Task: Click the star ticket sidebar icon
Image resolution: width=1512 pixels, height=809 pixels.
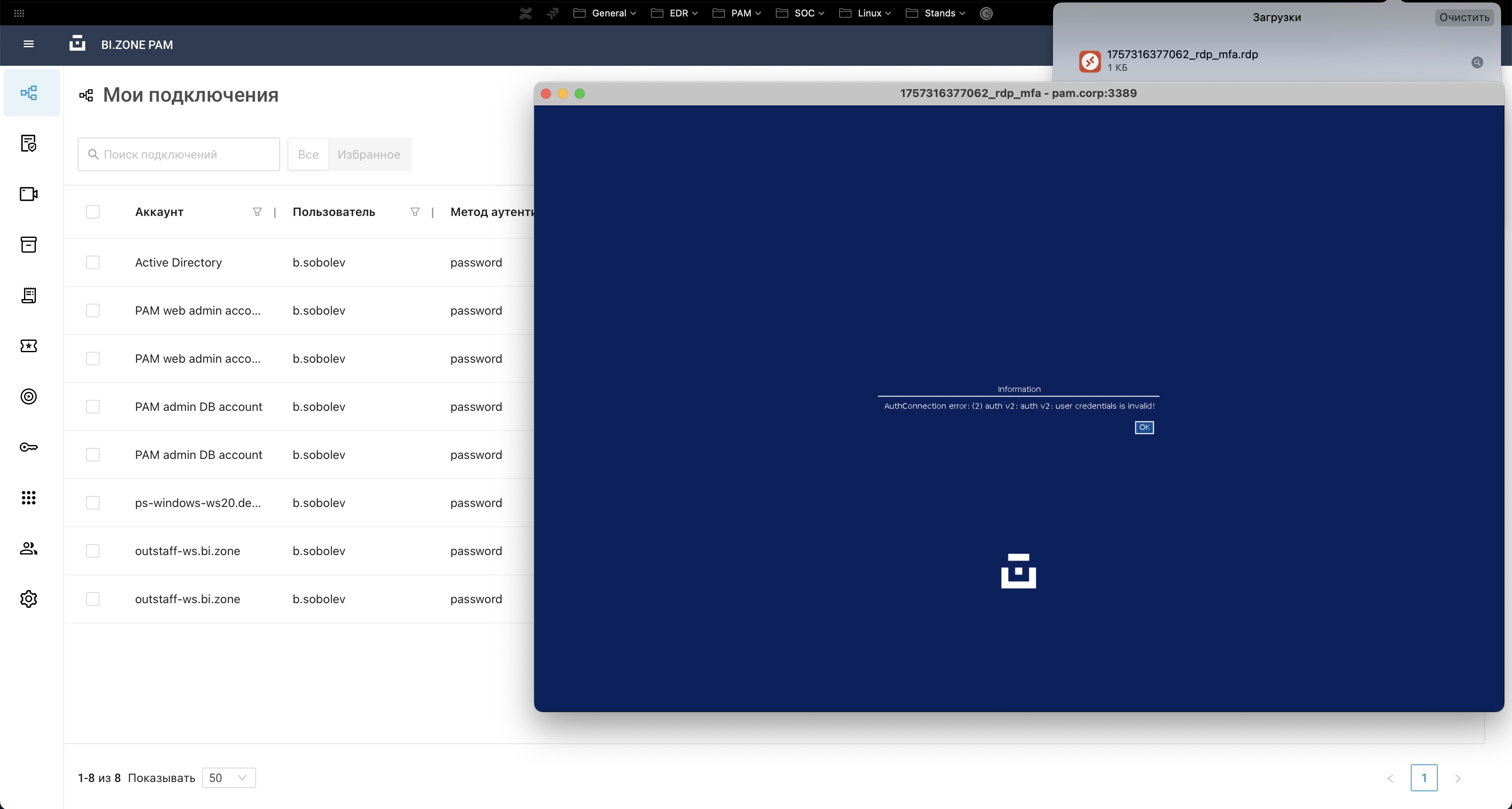Action: 29,346
